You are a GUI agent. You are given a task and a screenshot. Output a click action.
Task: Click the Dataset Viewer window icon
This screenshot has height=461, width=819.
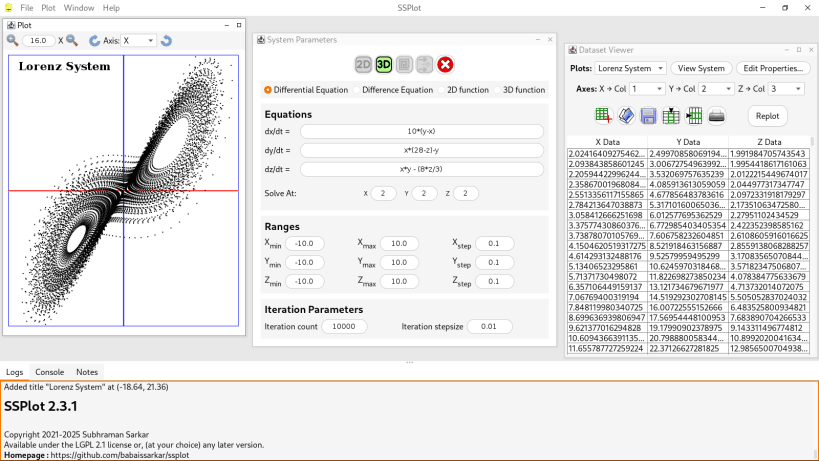click(572, 50)
